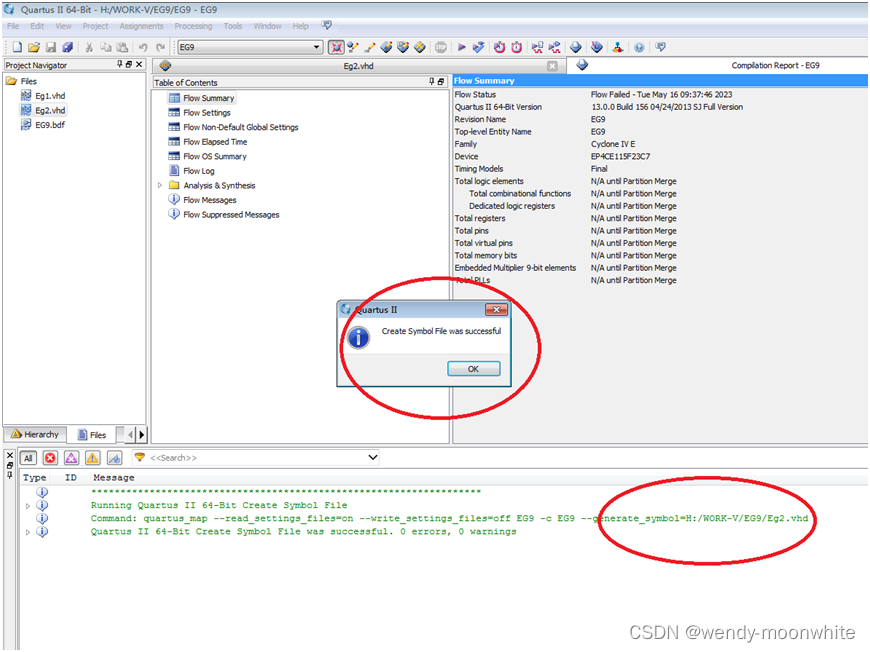This screenshot has height=652, width=870.
Task: Click the Copy toolbar icon
Action: (105, 47)
